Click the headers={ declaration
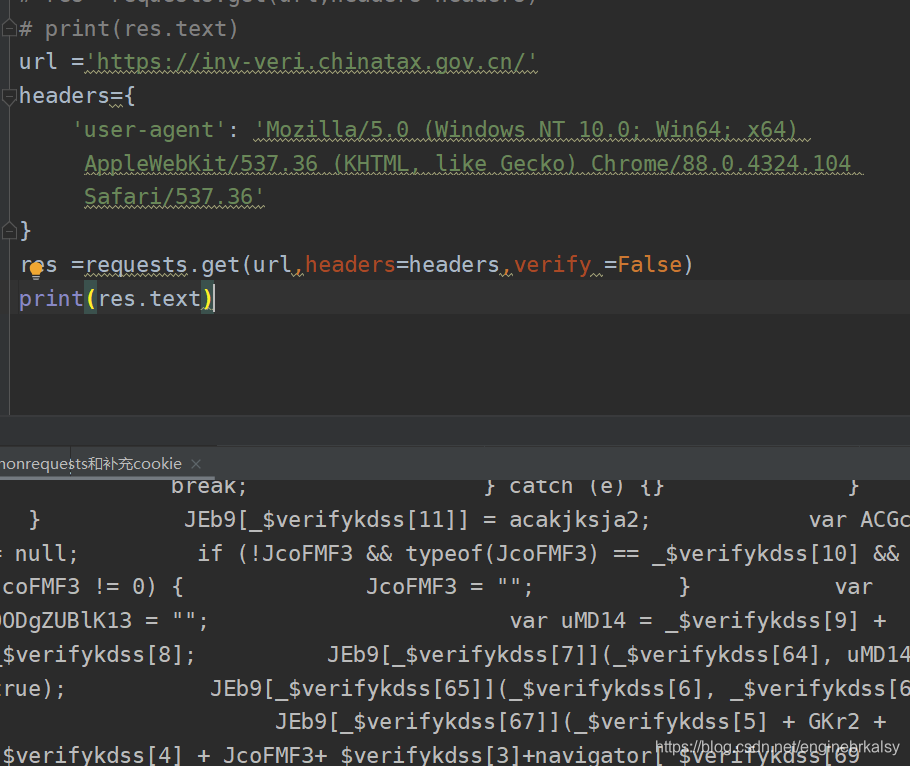 point(77,96)
